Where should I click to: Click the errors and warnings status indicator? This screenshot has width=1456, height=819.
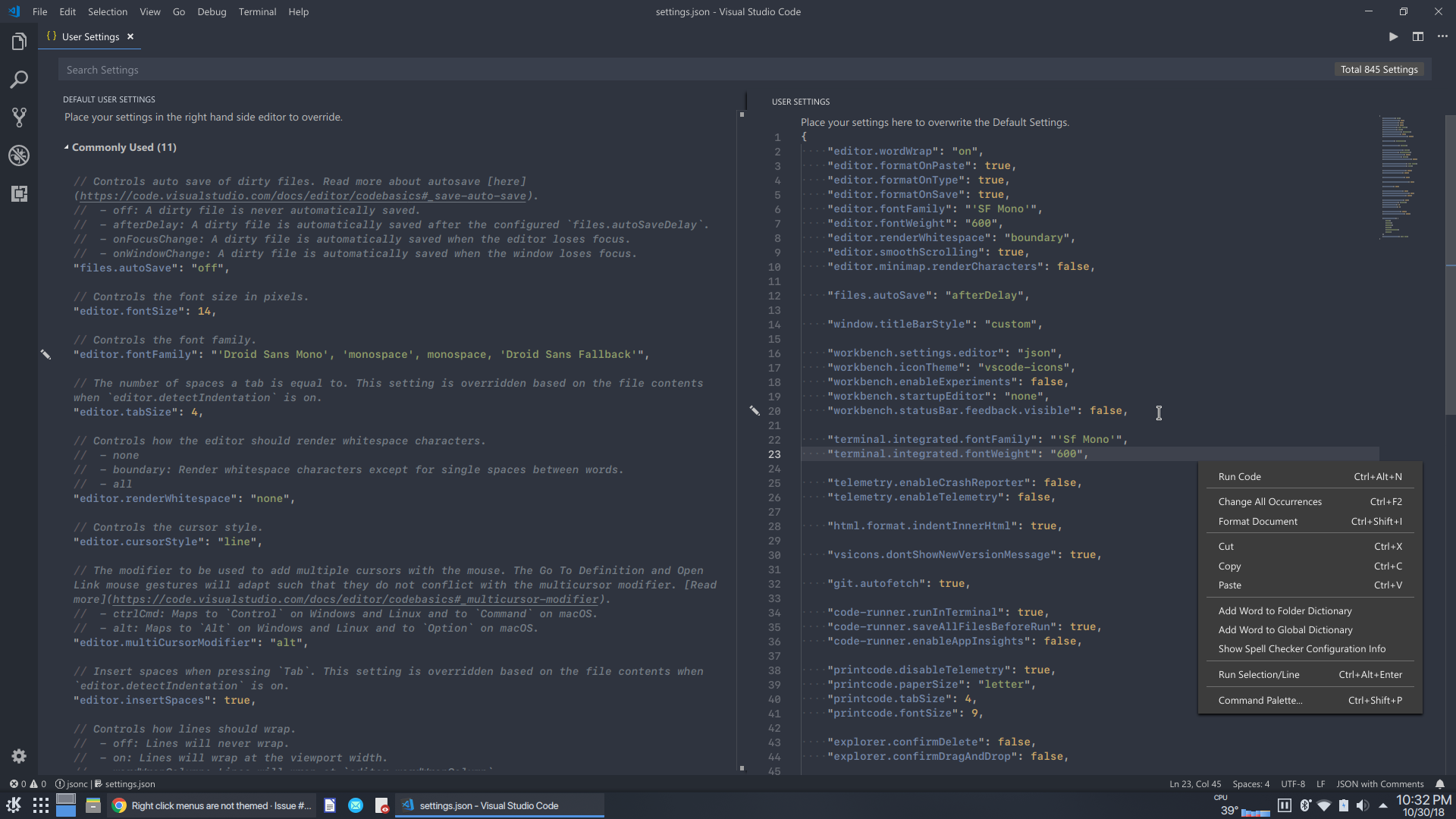pos(27,783)
